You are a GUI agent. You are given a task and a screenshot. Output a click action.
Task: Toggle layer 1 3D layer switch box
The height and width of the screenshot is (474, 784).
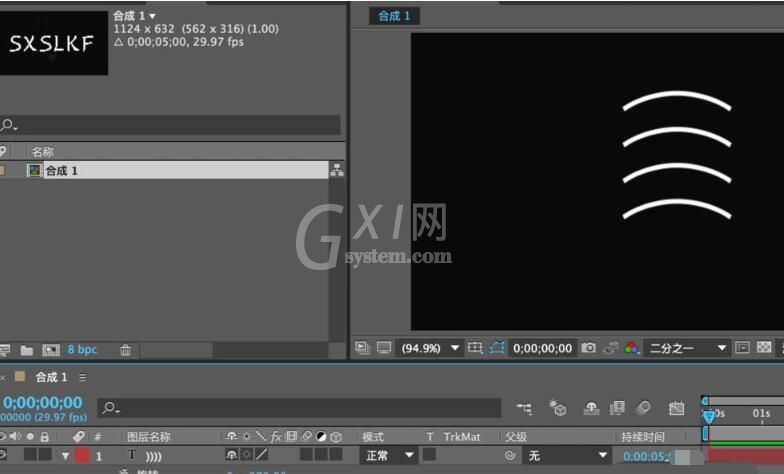pos(336,454)
